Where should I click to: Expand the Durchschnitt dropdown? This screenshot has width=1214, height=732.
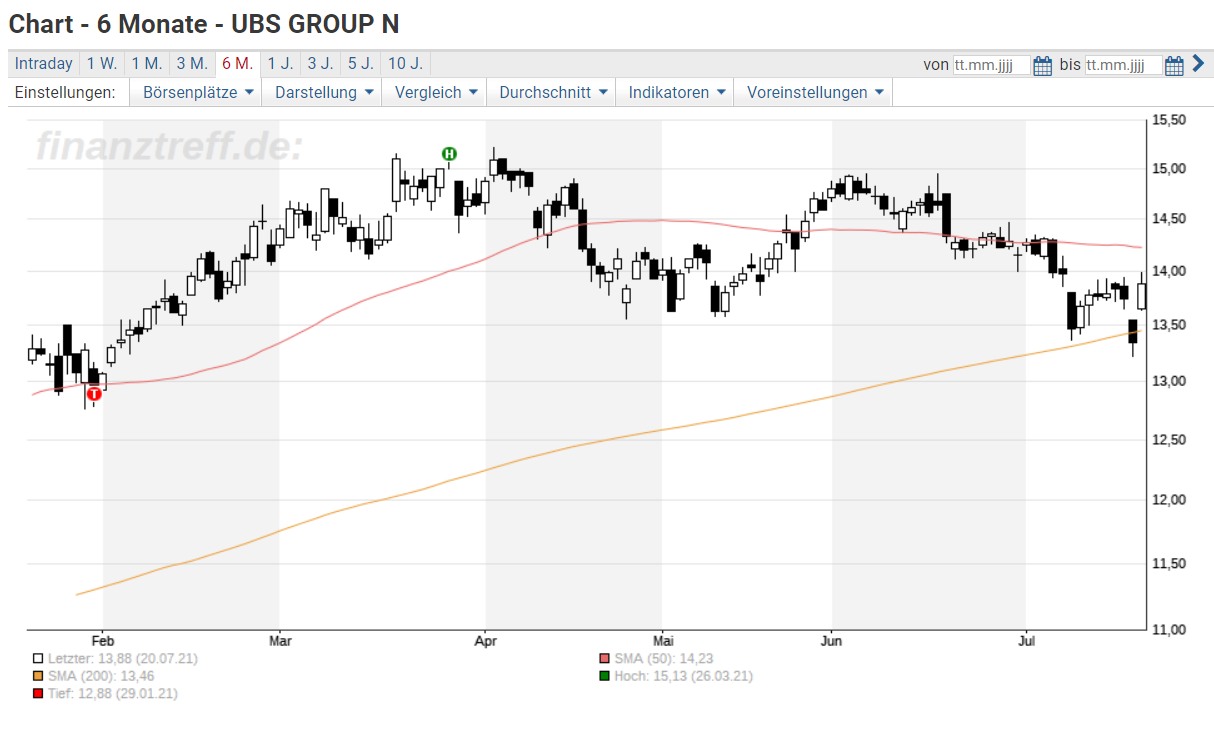[x=552, y=93]
